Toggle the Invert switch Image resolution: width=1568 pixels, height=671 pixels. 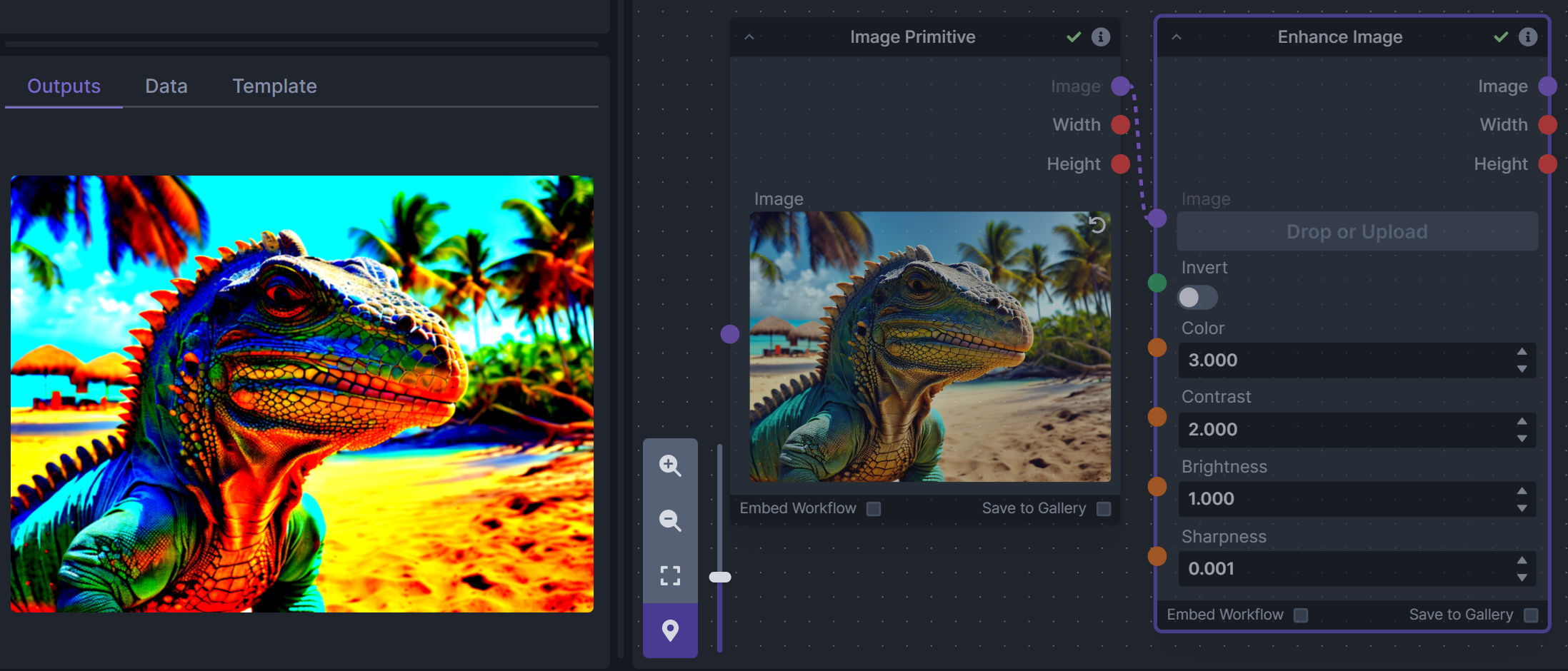[1198, 298]
